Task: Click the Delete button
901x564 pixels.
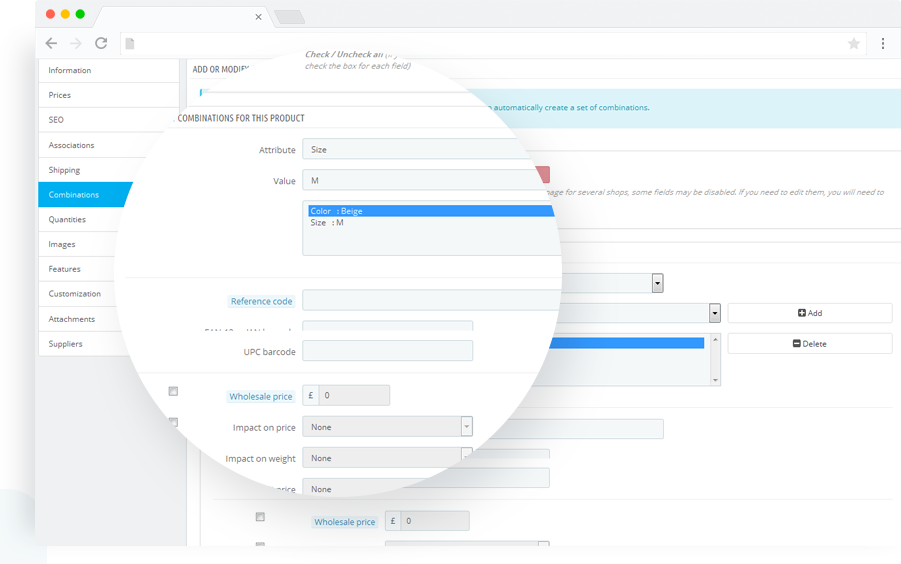Action: [x=810, y=343]
